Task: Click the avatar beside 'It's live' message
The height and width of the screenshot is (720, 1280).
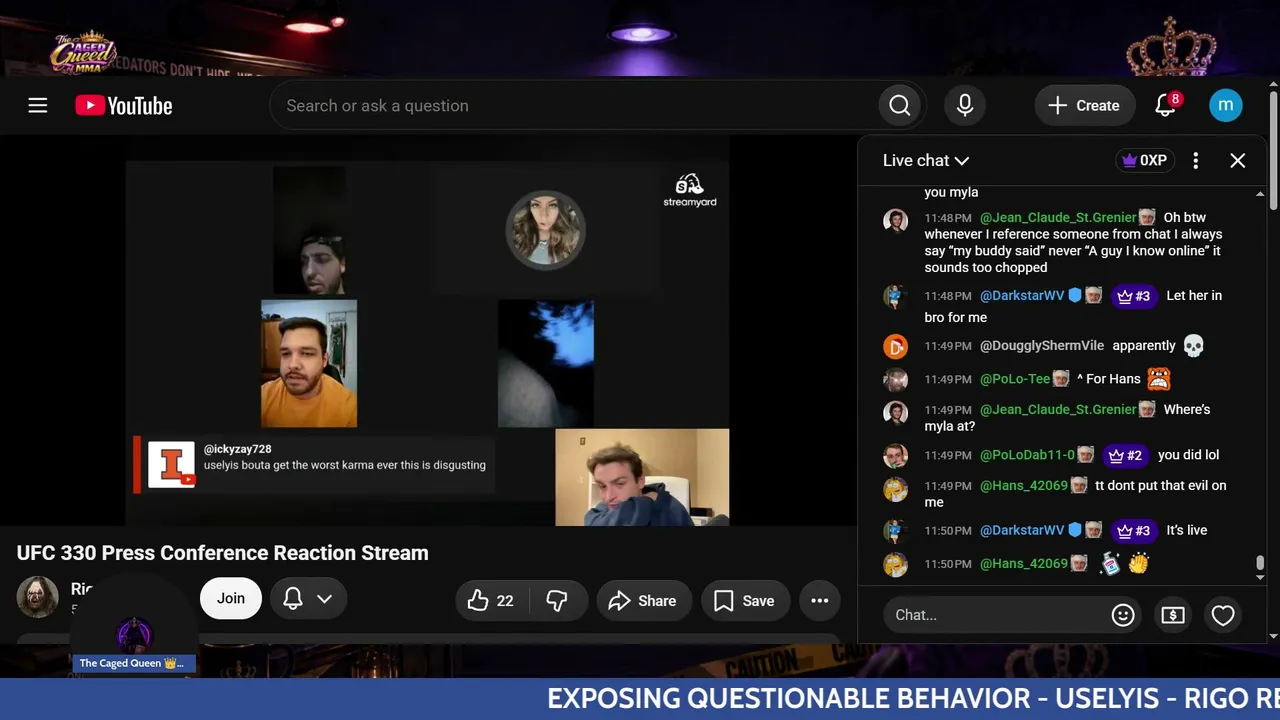Action: 895,531
